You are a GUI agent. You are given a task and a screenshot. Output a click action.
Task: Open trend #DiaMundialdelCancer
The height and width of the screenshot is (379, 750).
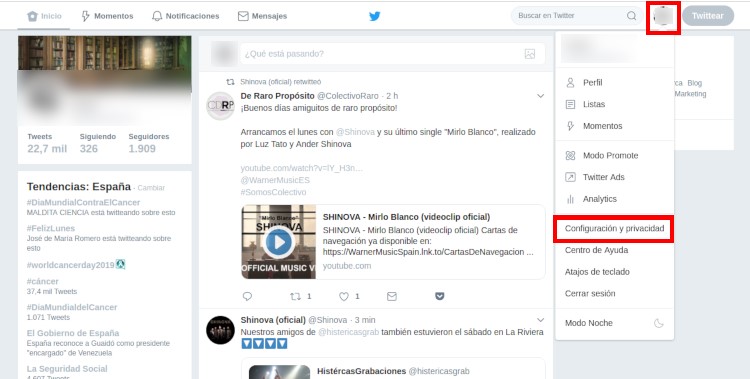72,307
